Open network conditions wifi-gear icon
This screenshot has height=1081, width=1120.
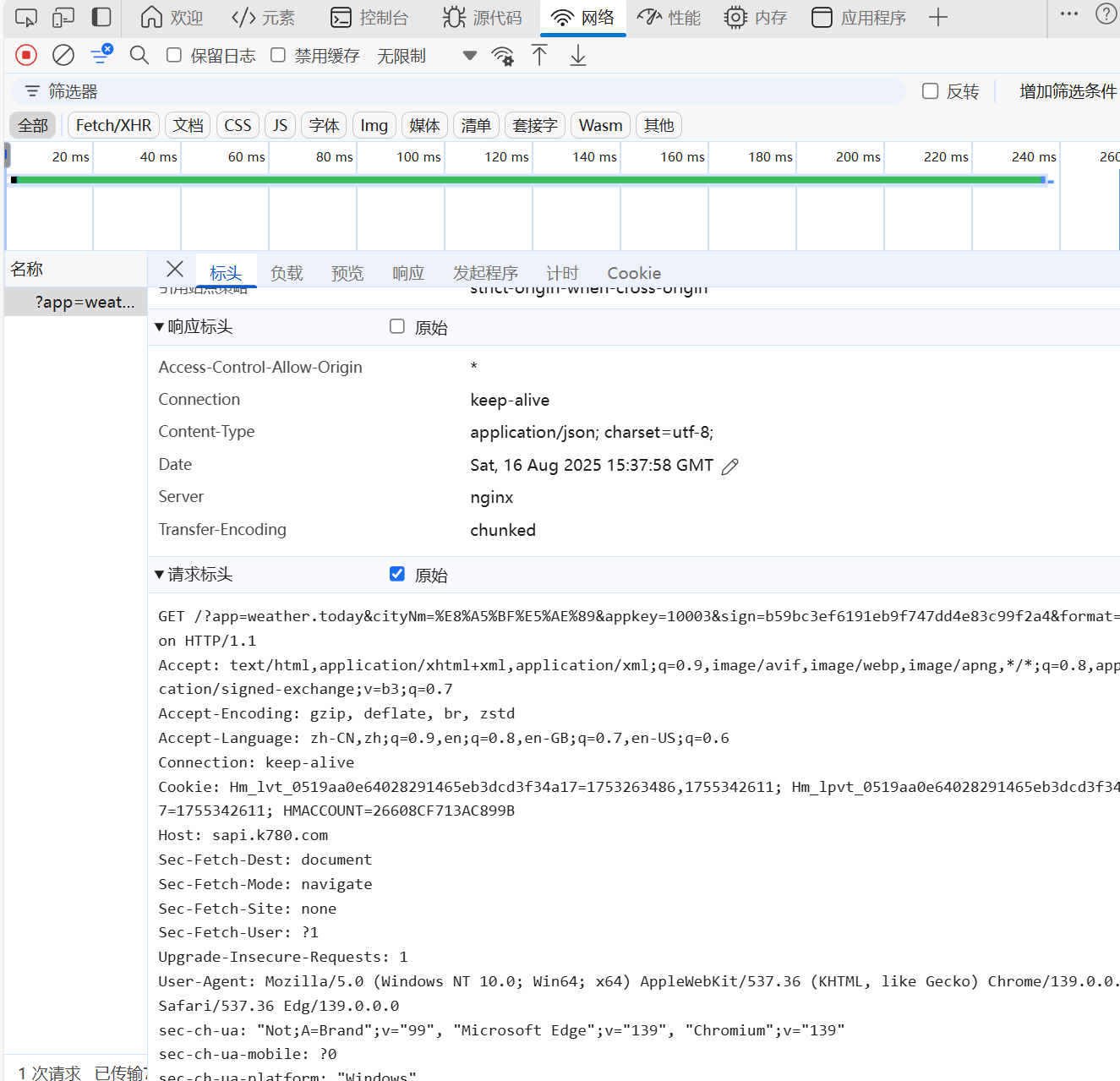point(503,56)
